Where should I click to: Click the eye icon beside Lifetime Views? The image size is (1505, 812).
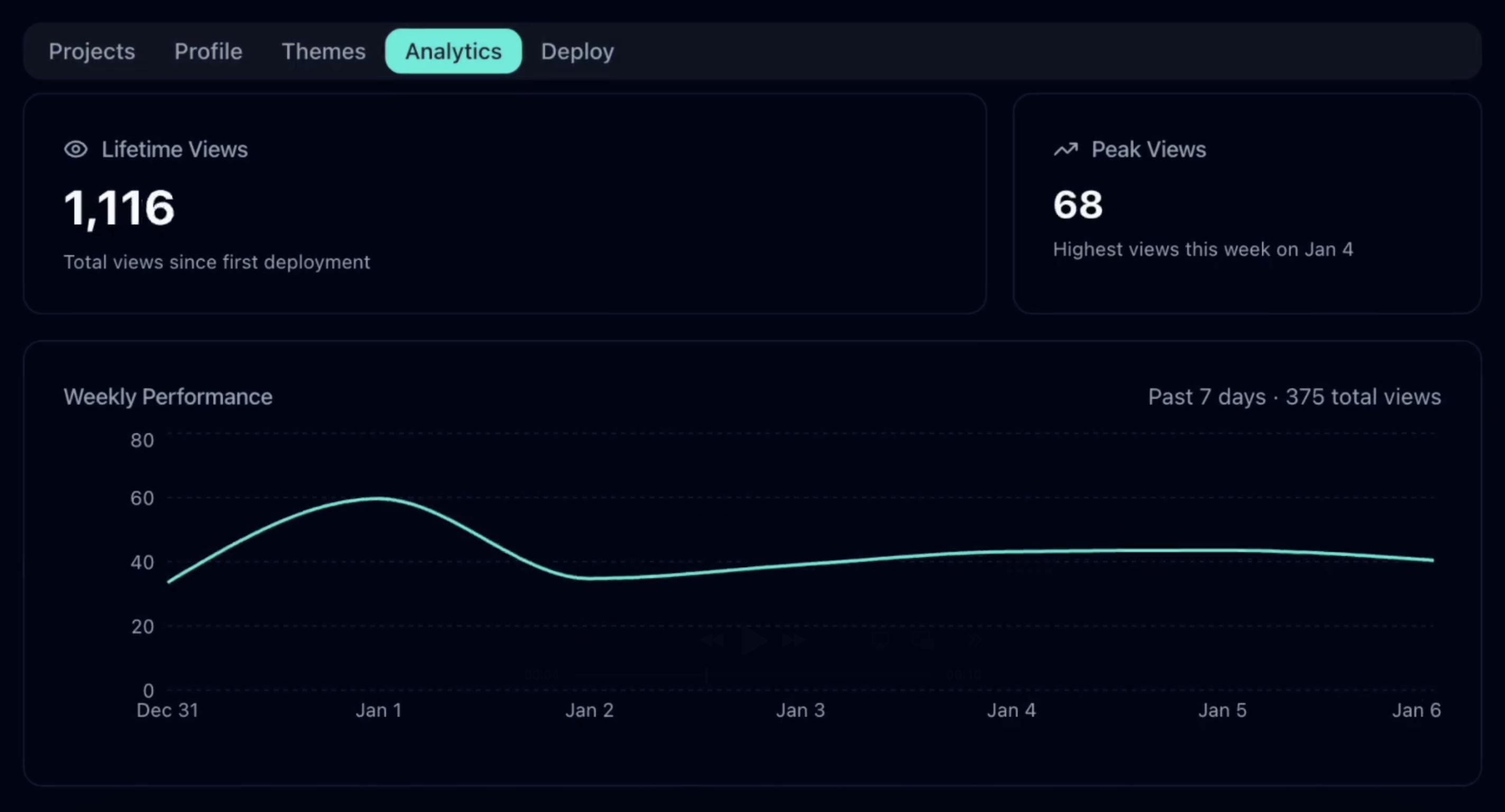[x=77, y=150]
